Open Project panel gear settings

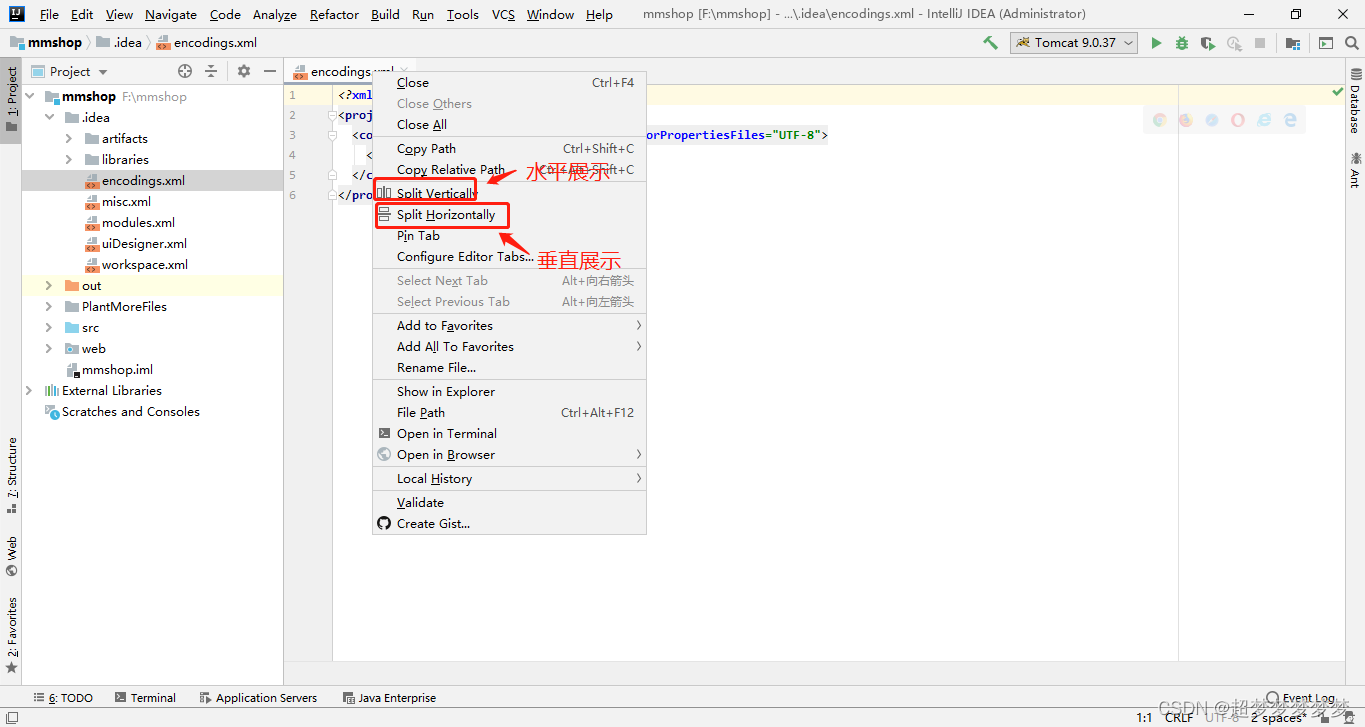point(244,71)
